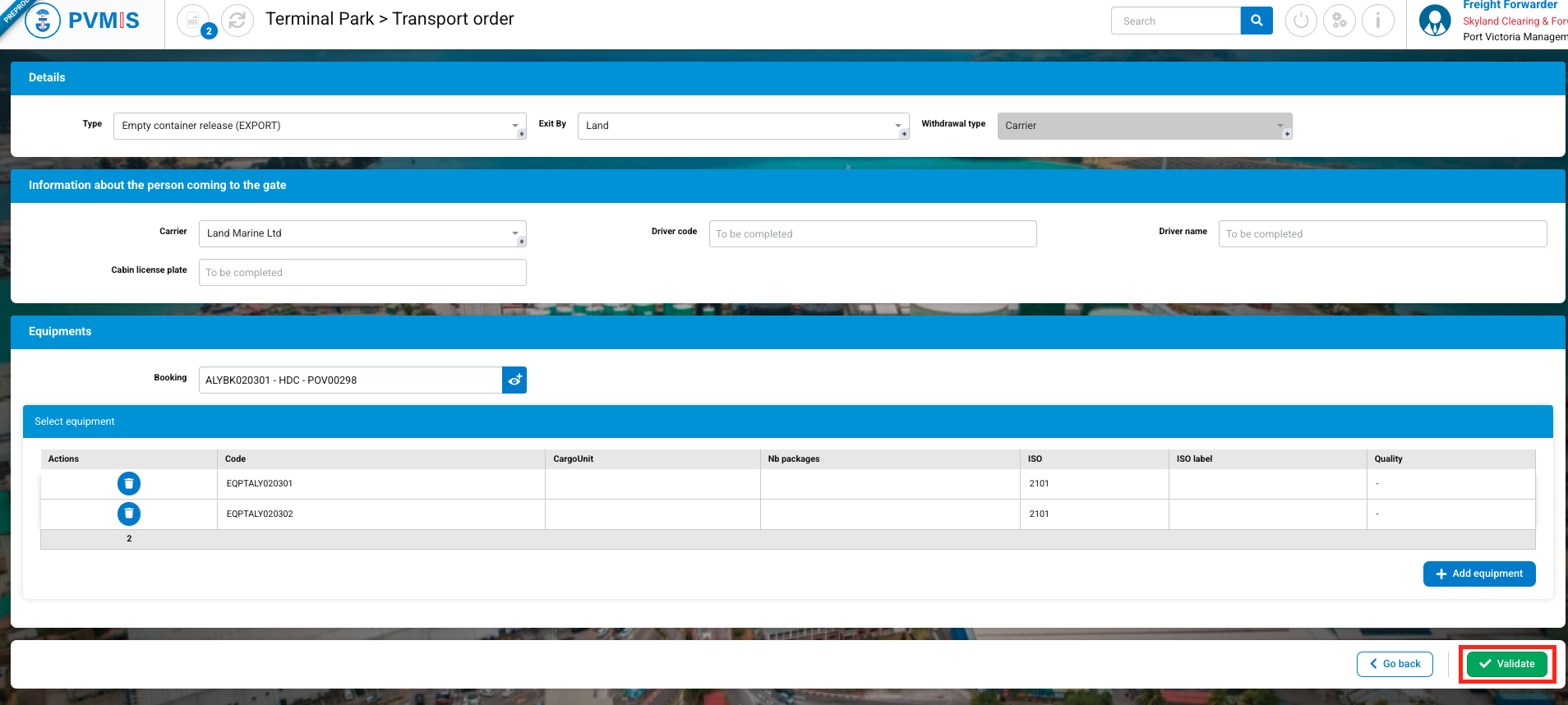Click the booking eye view button
This screenshot has height=705, width=1568.
pos(514,380)
